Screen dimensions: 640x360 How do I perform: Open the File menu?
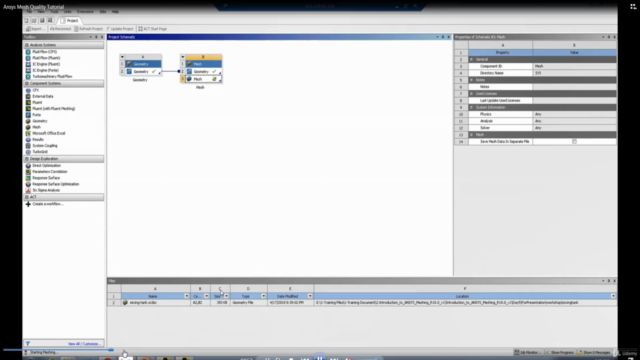(29, 12)
